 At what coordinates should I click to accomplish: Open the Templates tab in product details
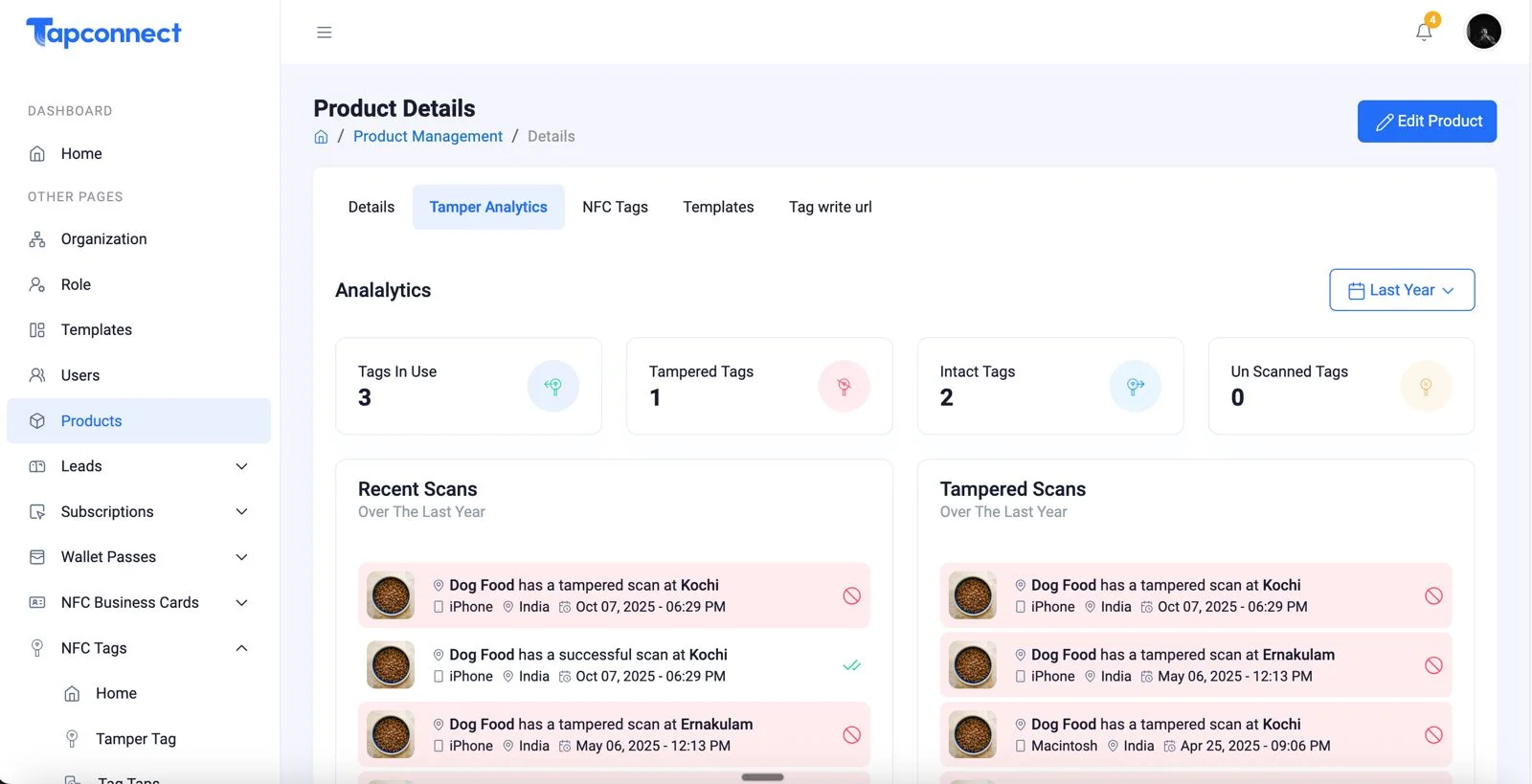pyautogui.click(x=718, y=207)
